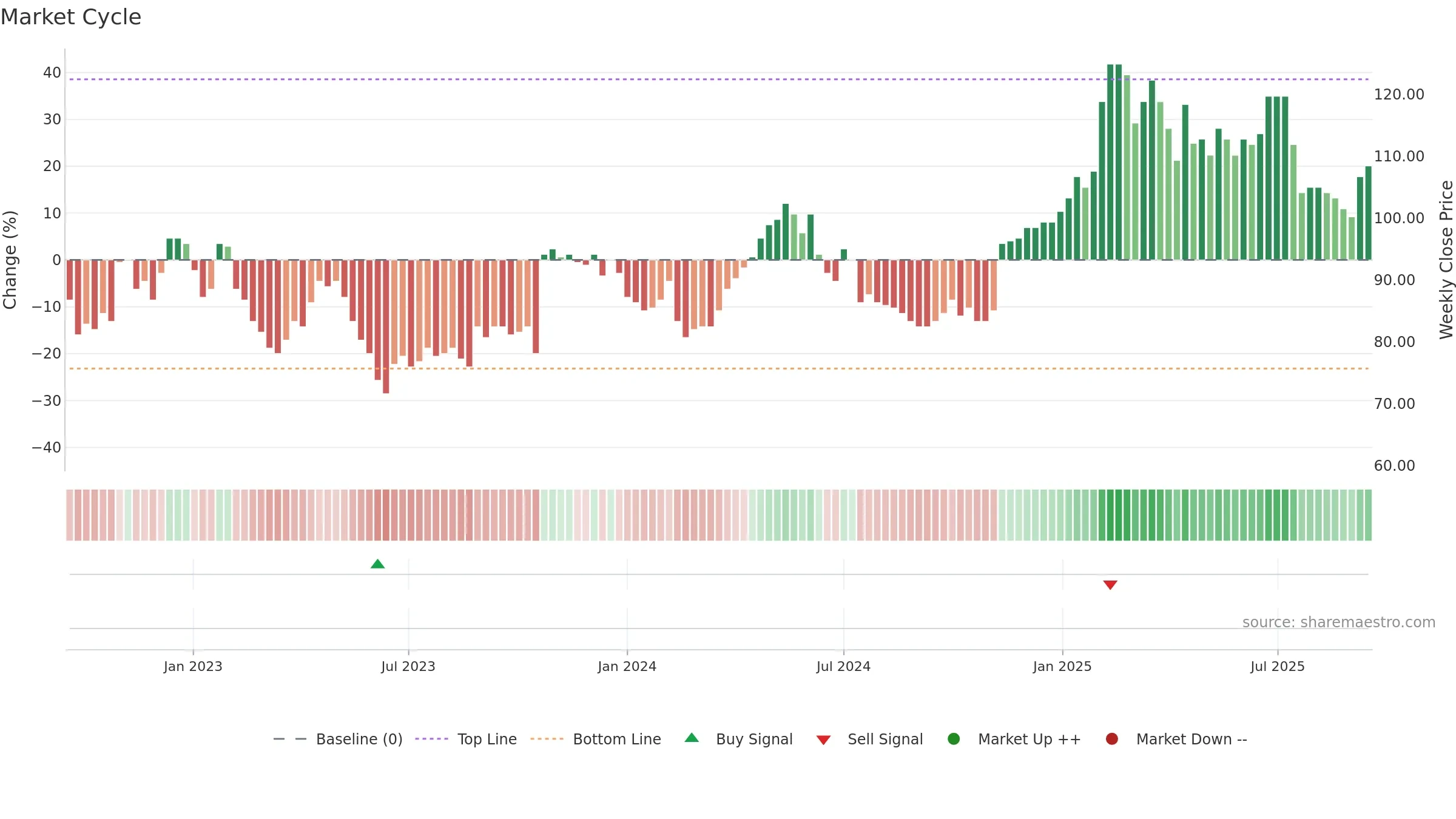Click the Jul 2023 axis label

[x=408, y=666]
